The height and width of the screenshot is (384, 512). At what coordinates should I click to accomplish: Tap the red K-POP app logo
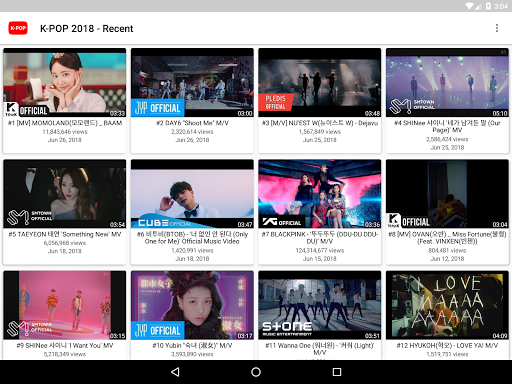coord(18,28)
